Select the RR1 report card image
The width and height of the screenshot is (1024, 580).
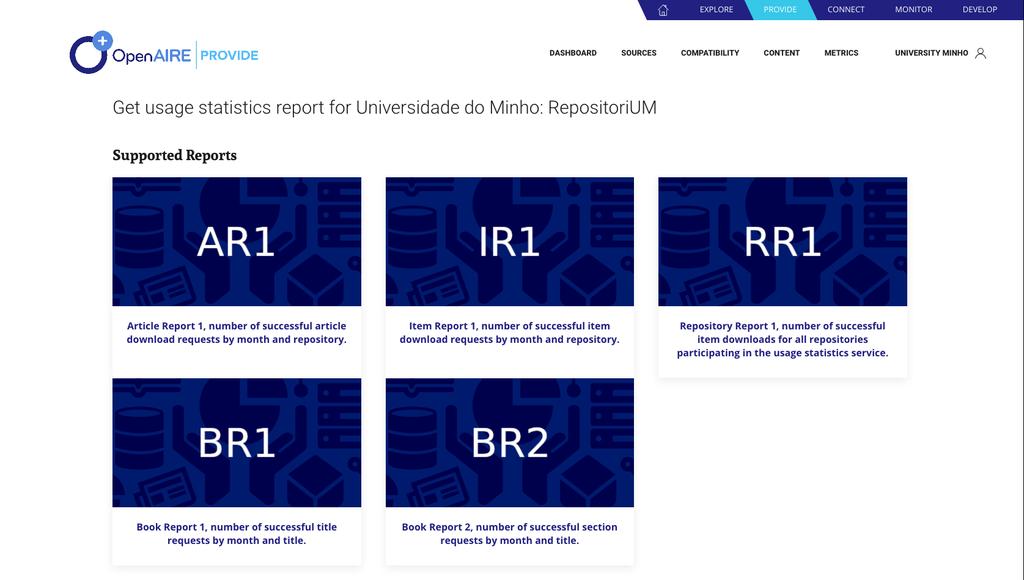(x=782, y=242)
